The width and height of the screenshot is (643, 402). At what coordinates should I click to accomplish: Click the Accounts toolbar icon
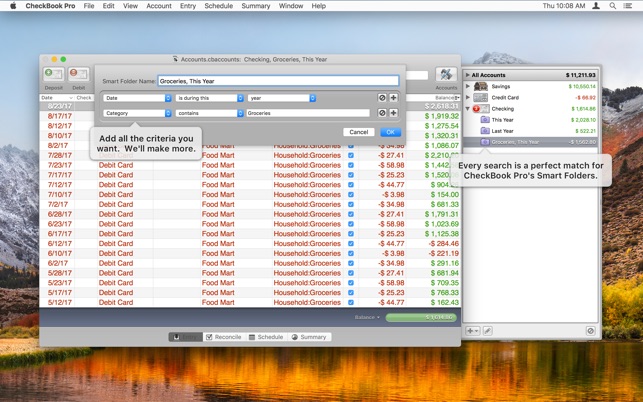pos(446,74)
